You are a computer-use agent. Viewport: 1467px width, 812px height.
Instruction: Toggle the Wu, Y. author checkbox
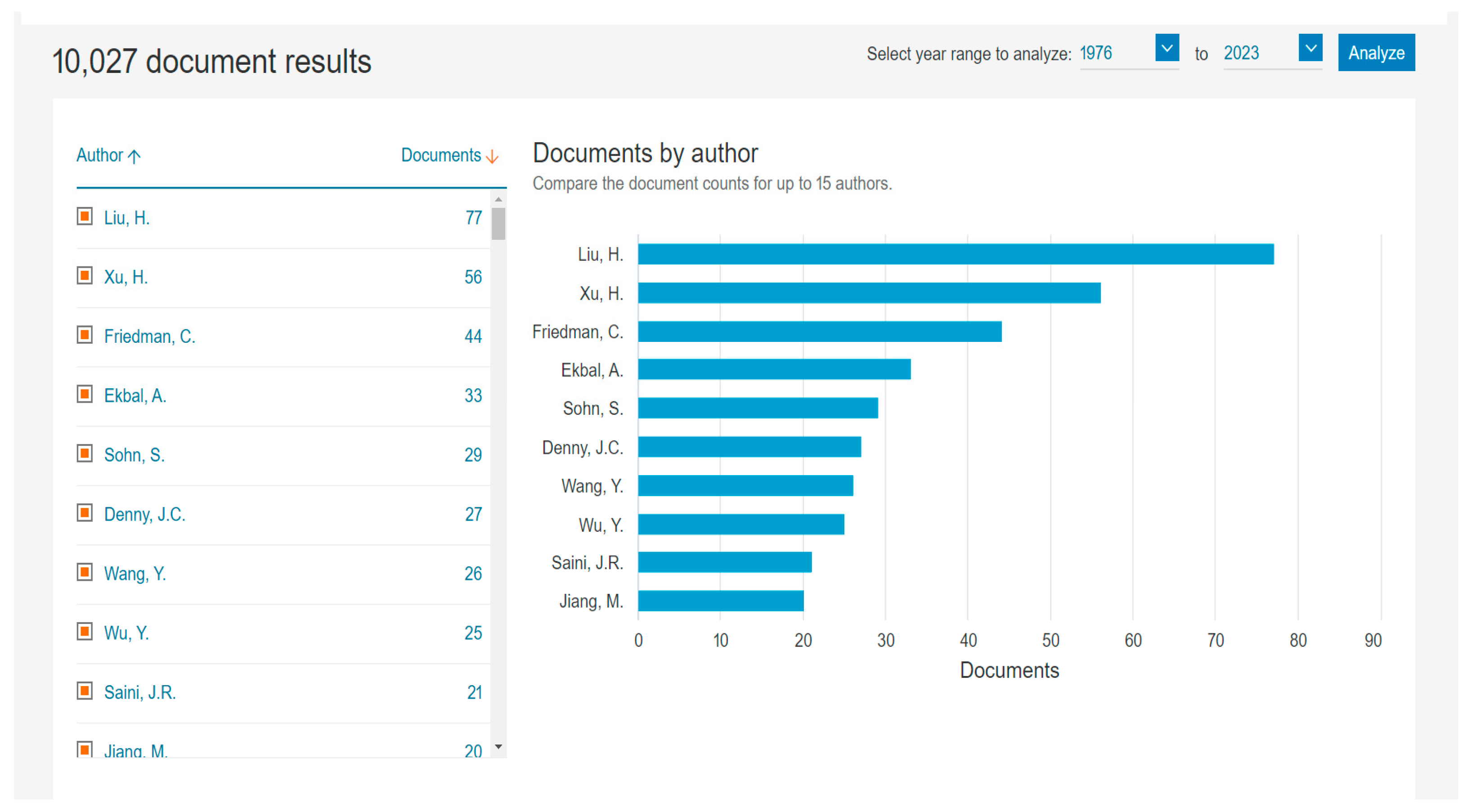85,632
